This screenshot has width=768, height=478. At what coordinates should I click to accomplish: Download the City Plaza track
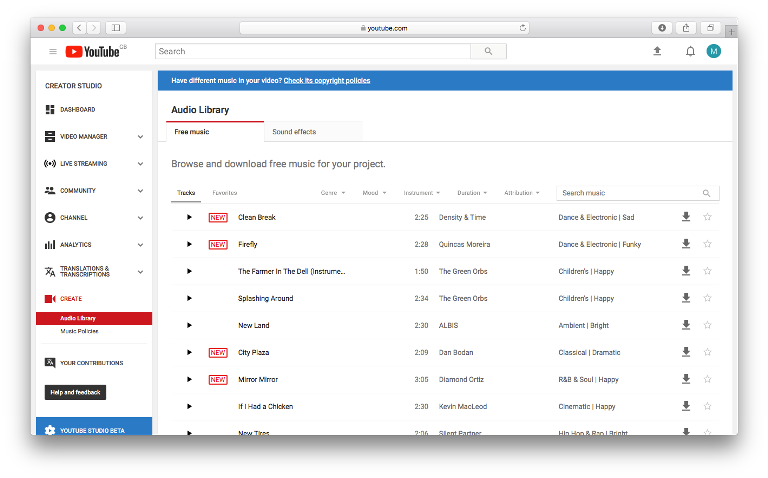tap(686, 352)
